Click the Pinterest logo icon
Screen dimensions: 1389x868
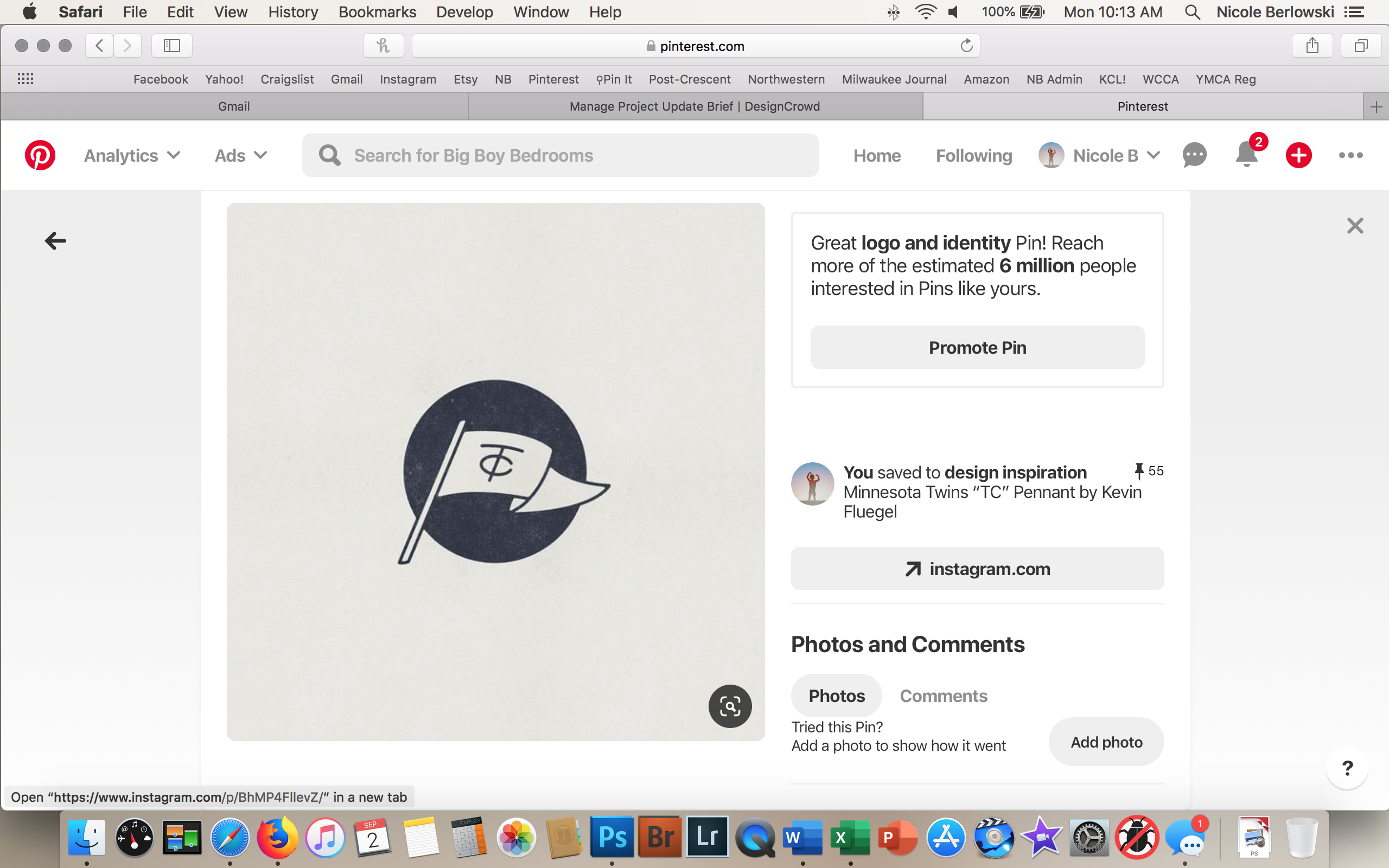pos(40,155)
